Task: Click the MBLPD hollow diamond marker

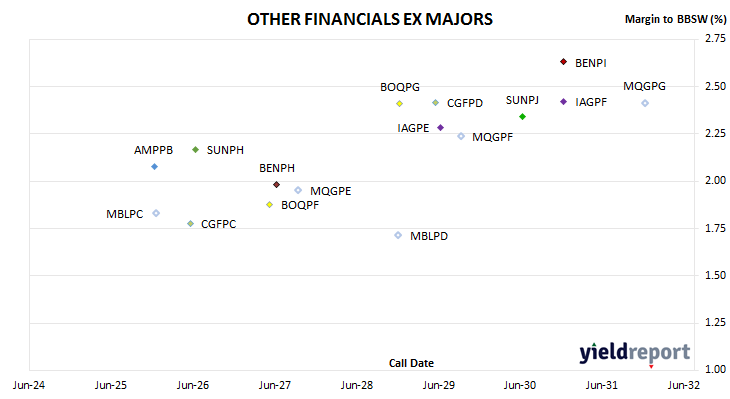Action: click(398, 235)
